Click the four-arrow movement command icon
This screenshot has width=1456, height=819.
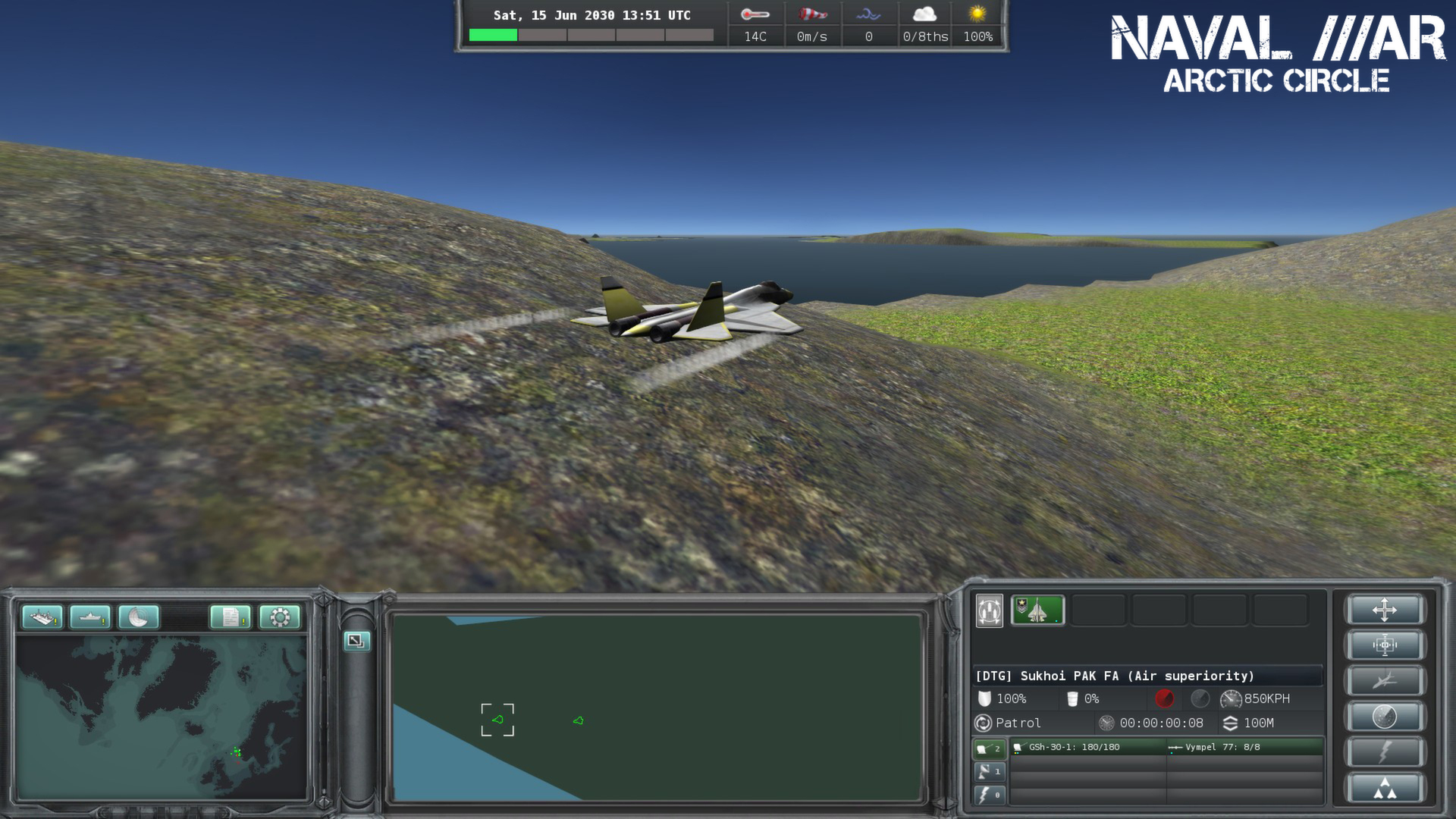coord(1385,609)
